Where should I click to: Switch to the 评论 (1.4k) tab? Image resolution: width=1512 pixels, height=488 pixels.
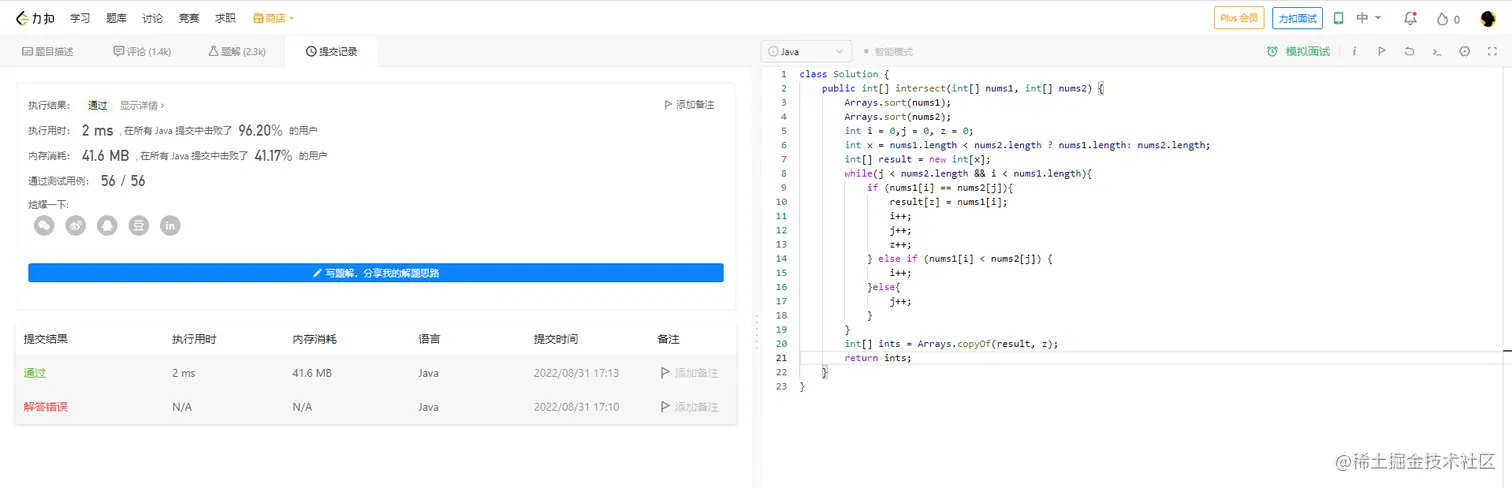142,51
